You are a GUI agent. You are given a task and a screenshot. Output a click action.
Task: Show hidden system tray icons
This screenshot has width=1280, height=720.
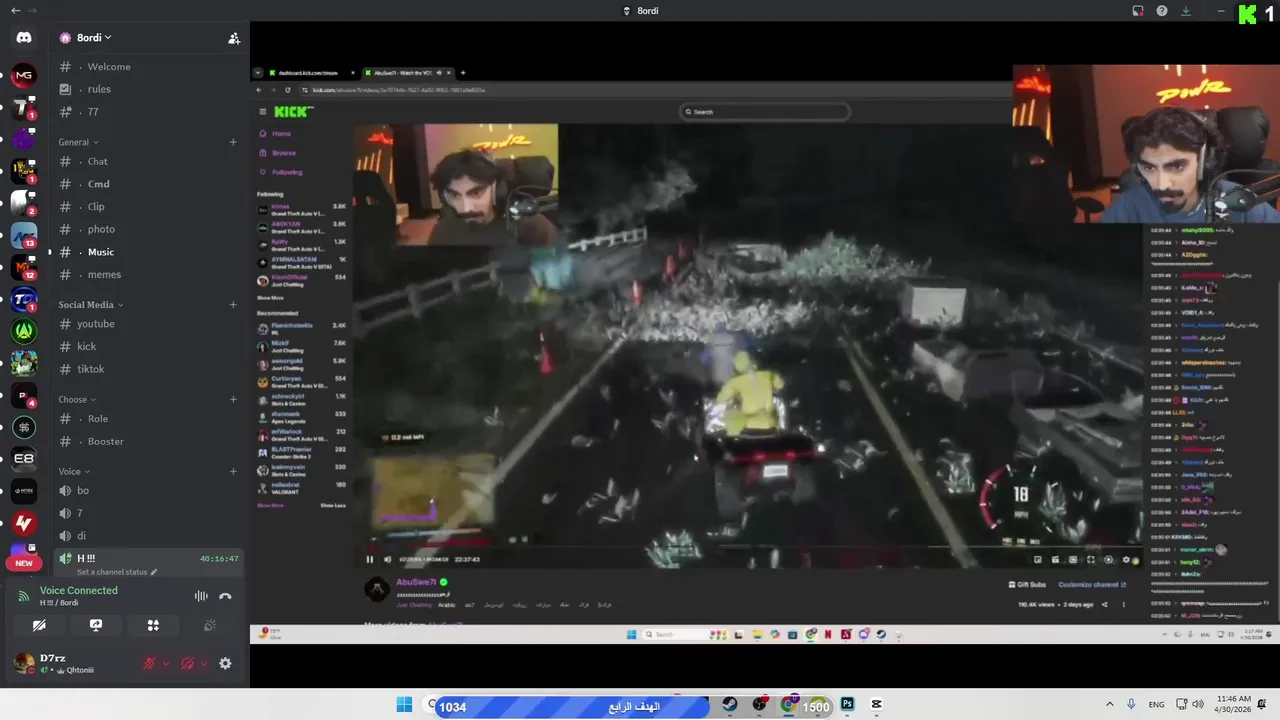(x=1109, y=705)
